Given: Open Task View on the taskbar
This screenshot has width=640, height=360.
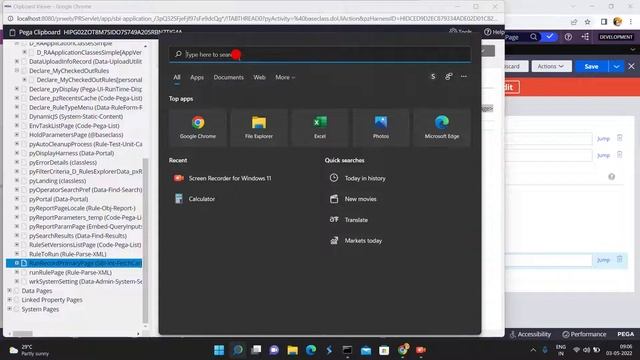Looking at the screenshot, I should 256,350.
